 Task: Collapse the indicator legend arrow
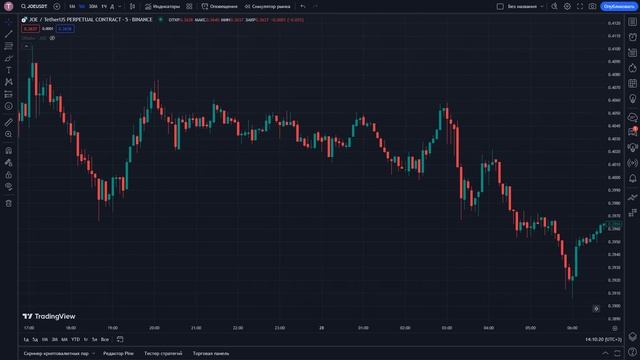[27, 46]
